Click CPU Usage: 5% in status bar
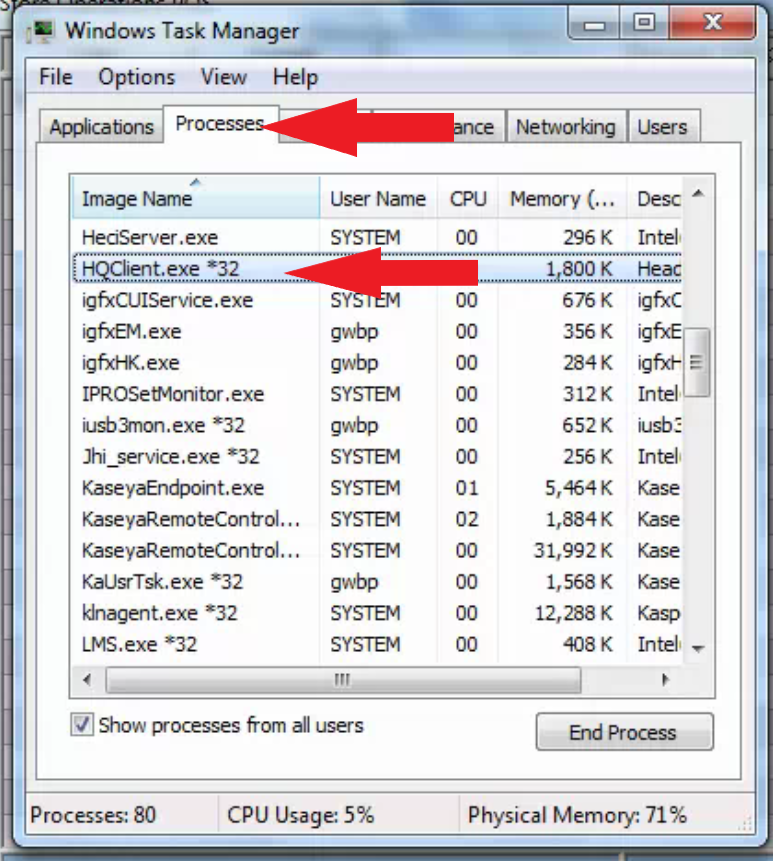This screenshot has height=861, width=773. pos(300,815)
